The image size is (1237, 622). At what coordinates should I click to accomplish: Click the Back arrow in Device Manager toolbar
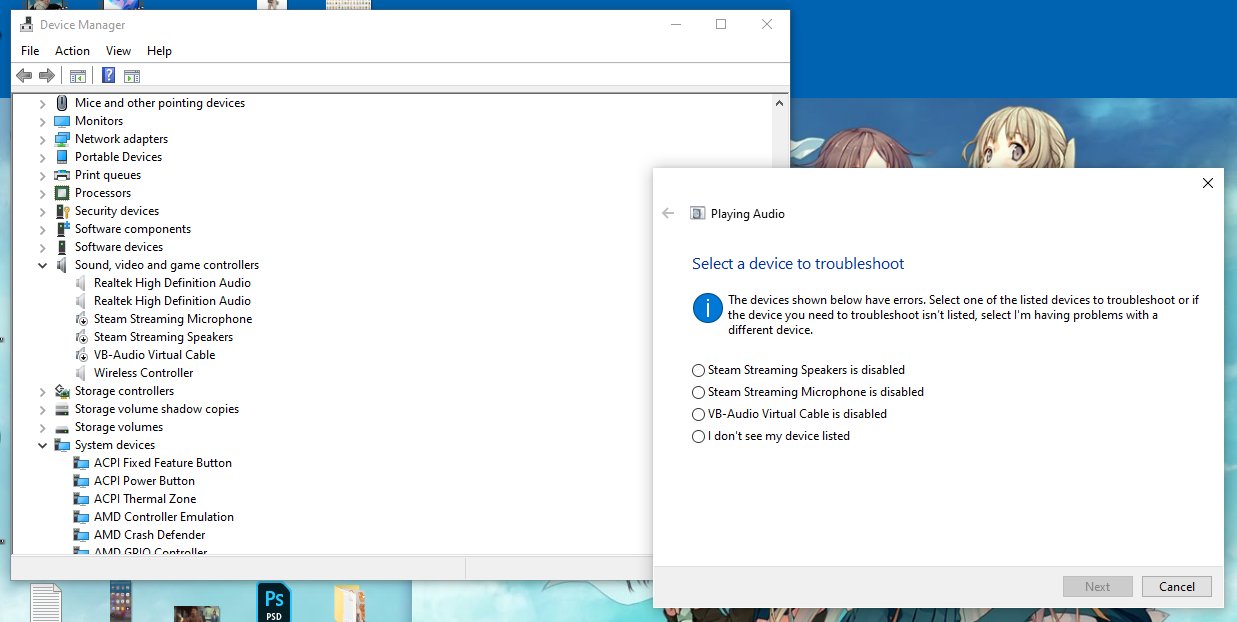(x=24, y=76)
